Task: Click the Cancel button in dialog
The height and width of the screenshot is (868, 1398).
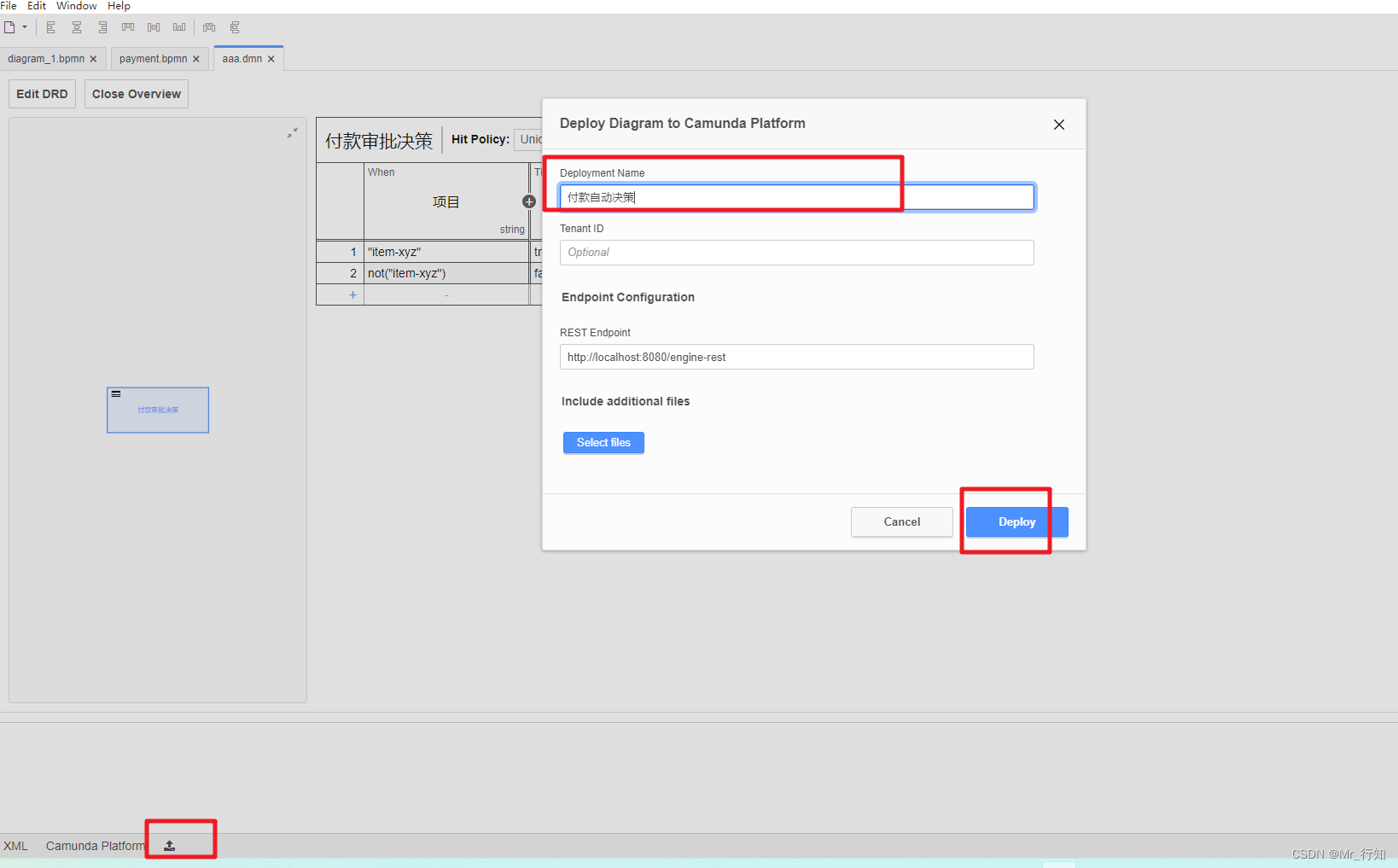Action: [902, 521]
